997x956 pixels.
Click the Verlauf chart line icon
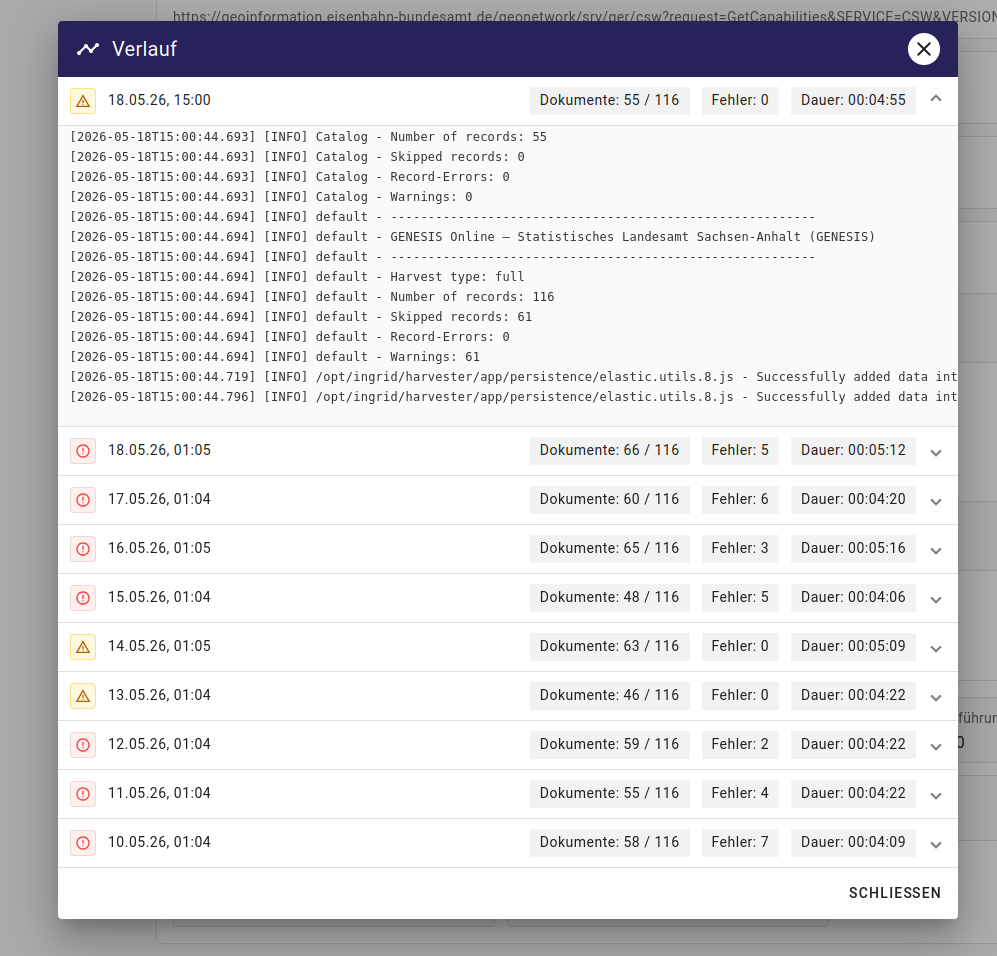coord(88,49)
